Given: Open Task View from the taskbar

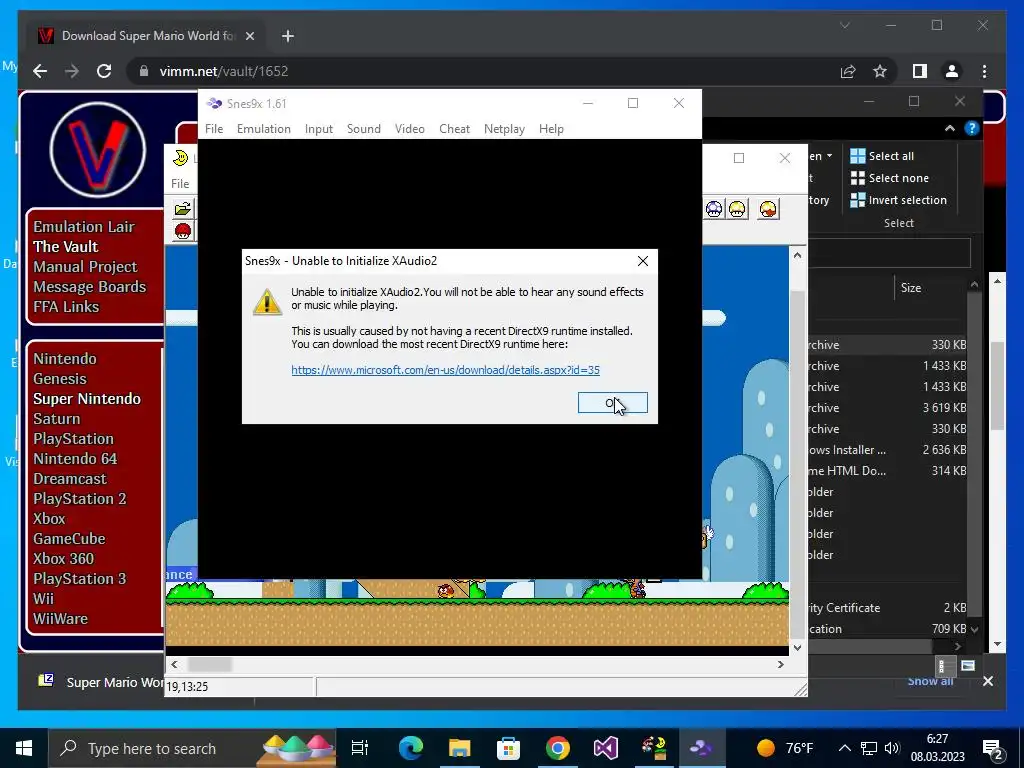Looking at the screenshot, I should (360, 748).
